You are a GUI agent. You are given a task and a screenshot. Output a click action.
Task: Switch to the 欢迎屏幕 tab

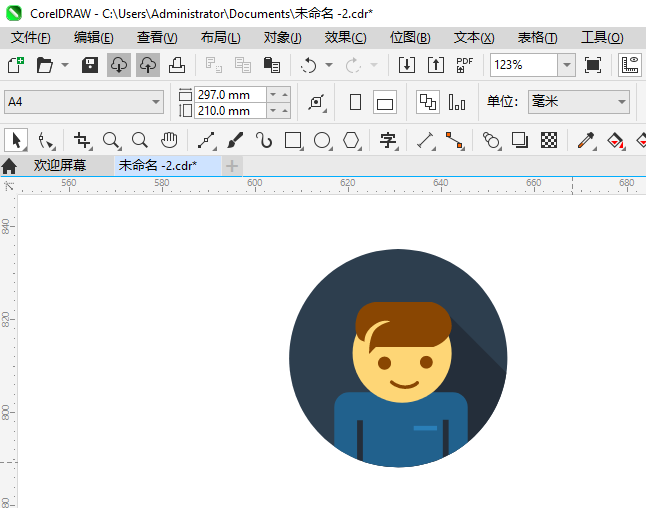click(59, 165)
